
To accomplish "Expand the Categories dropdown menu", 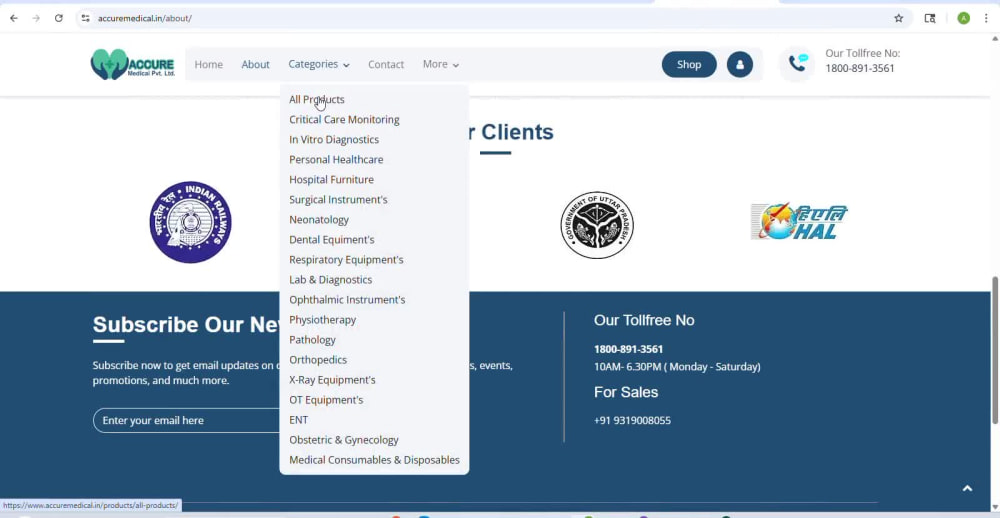I will (319, 64).
